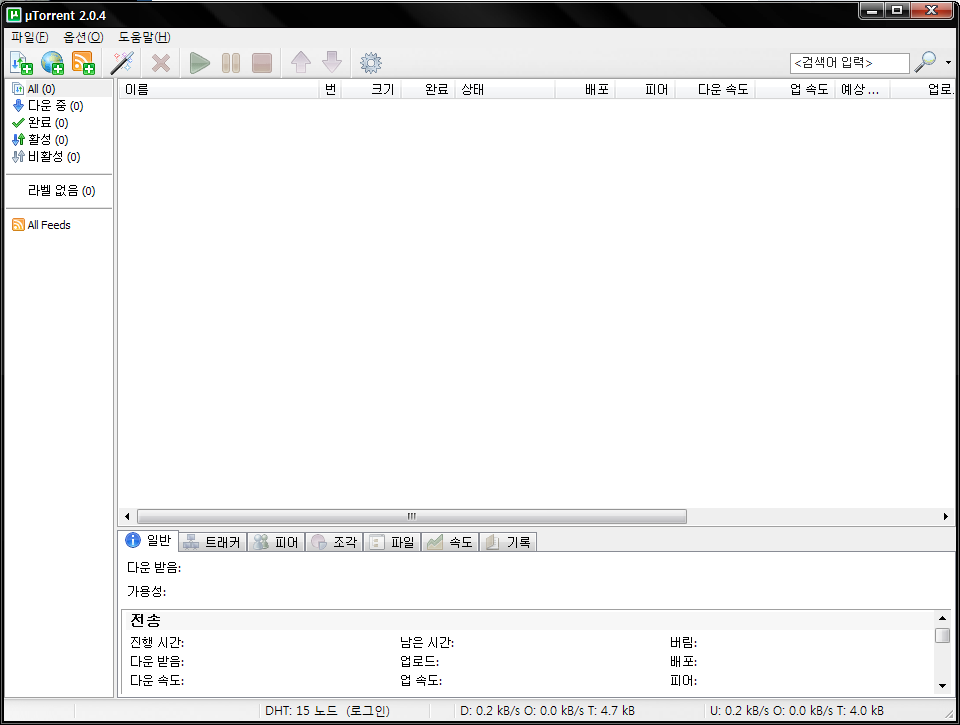Screen dimensions: 960x725
Task: Close the µTorrent window
Action: coord(931,10)
